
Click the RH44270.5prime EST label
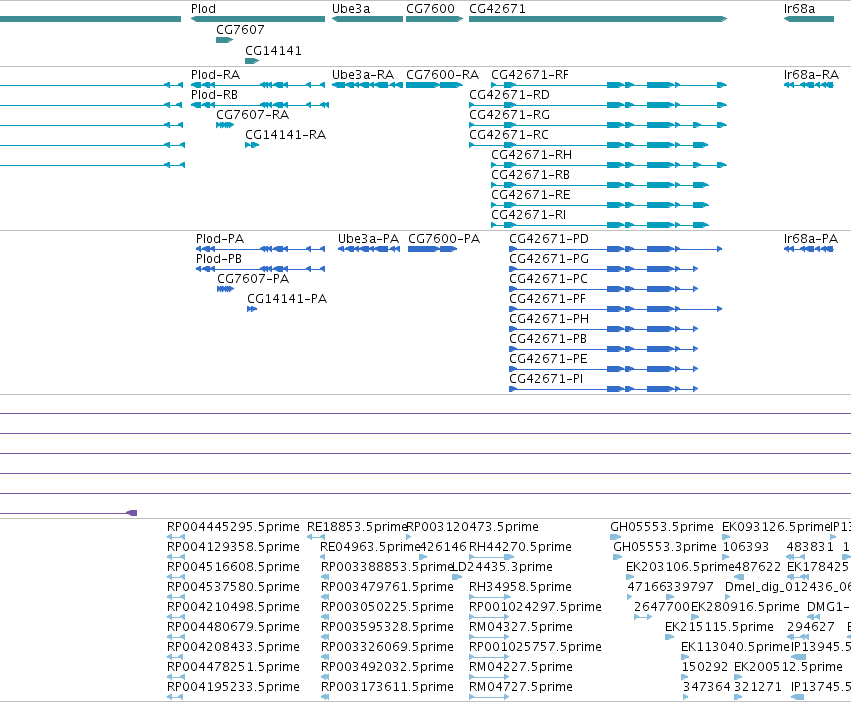[x=520, y=547]
